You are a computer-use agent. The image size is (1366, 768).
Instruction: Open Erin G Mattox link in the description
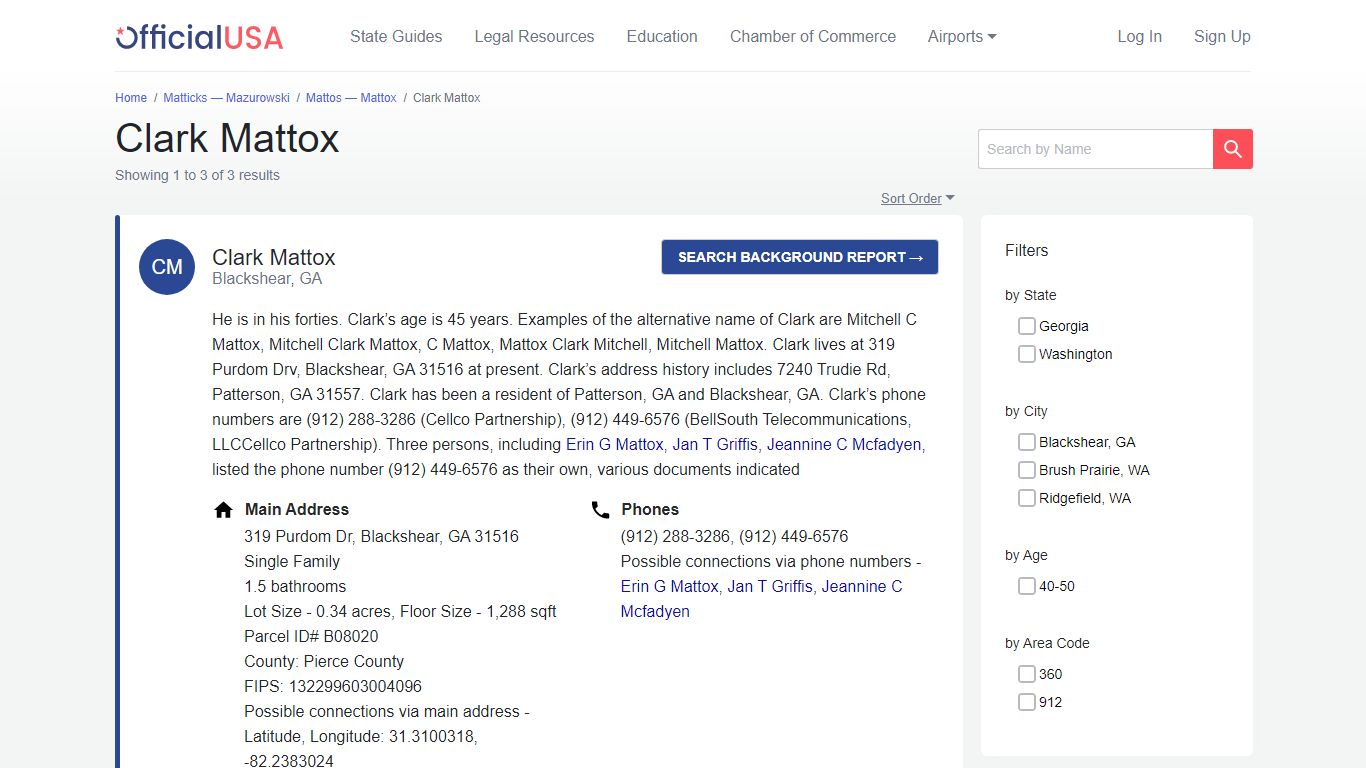point(615,445)
